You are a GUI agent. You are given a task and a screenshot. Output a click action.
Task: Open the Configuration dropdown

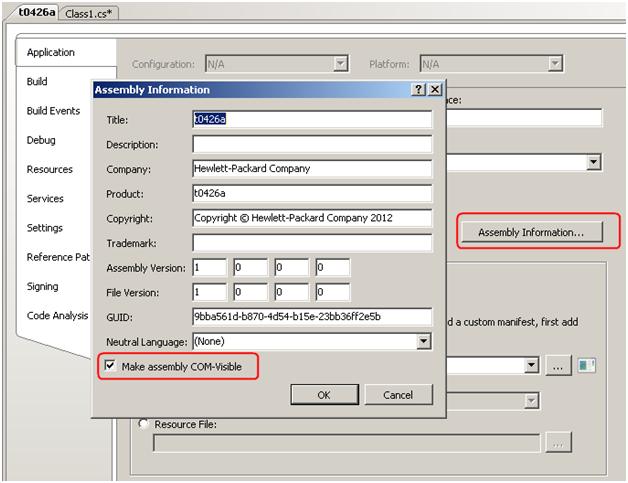coord(341,64)
